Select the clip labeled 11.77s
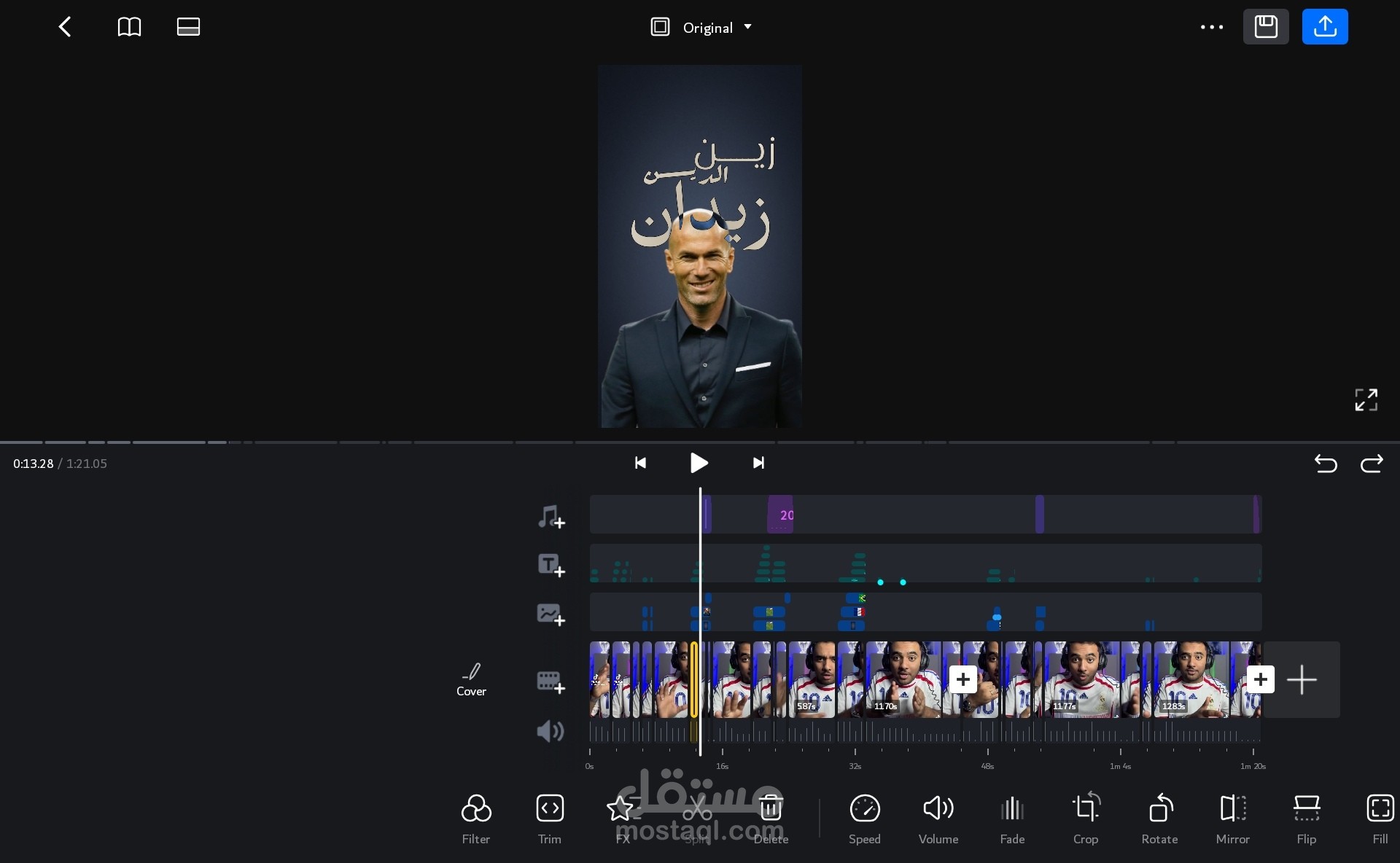The image size is (1400, 863). point(1082,679)
